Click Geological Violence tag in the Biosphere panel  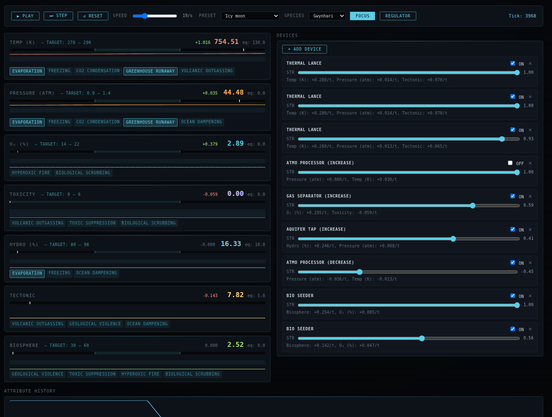point(38,374)
